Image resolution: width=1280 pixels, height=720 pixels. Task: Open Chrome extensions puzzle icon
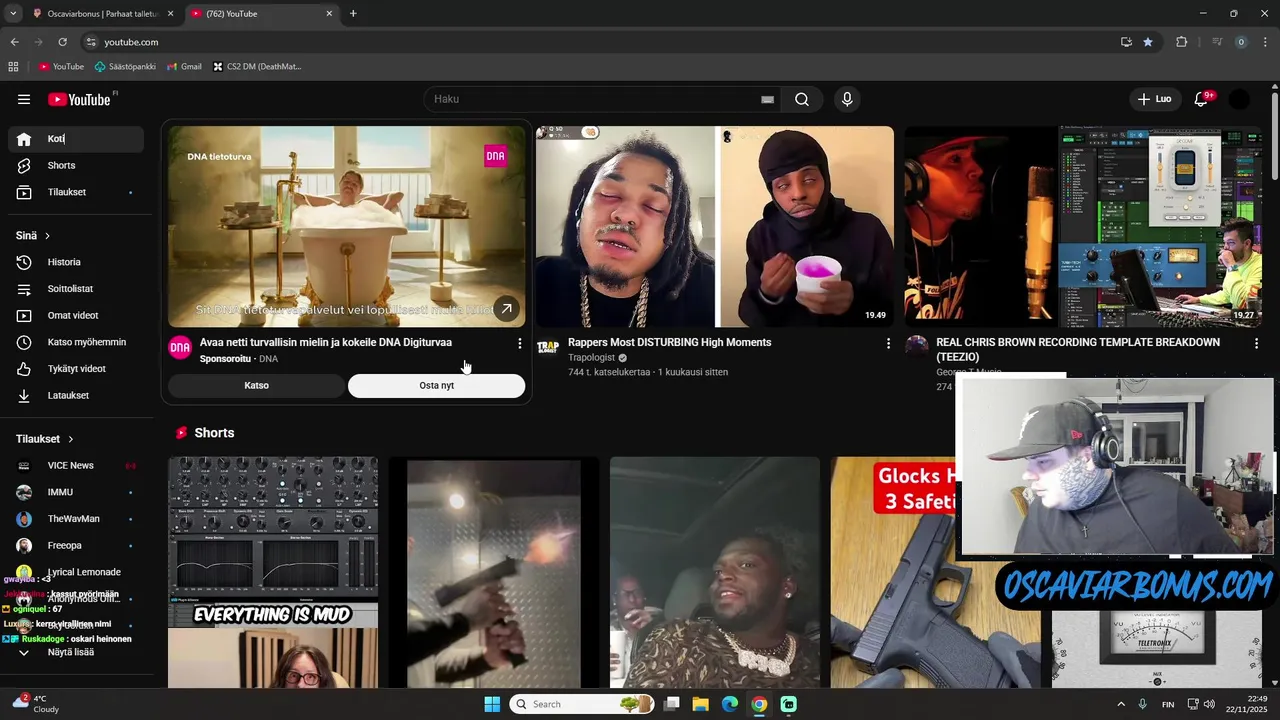[x=1181, y=42]
